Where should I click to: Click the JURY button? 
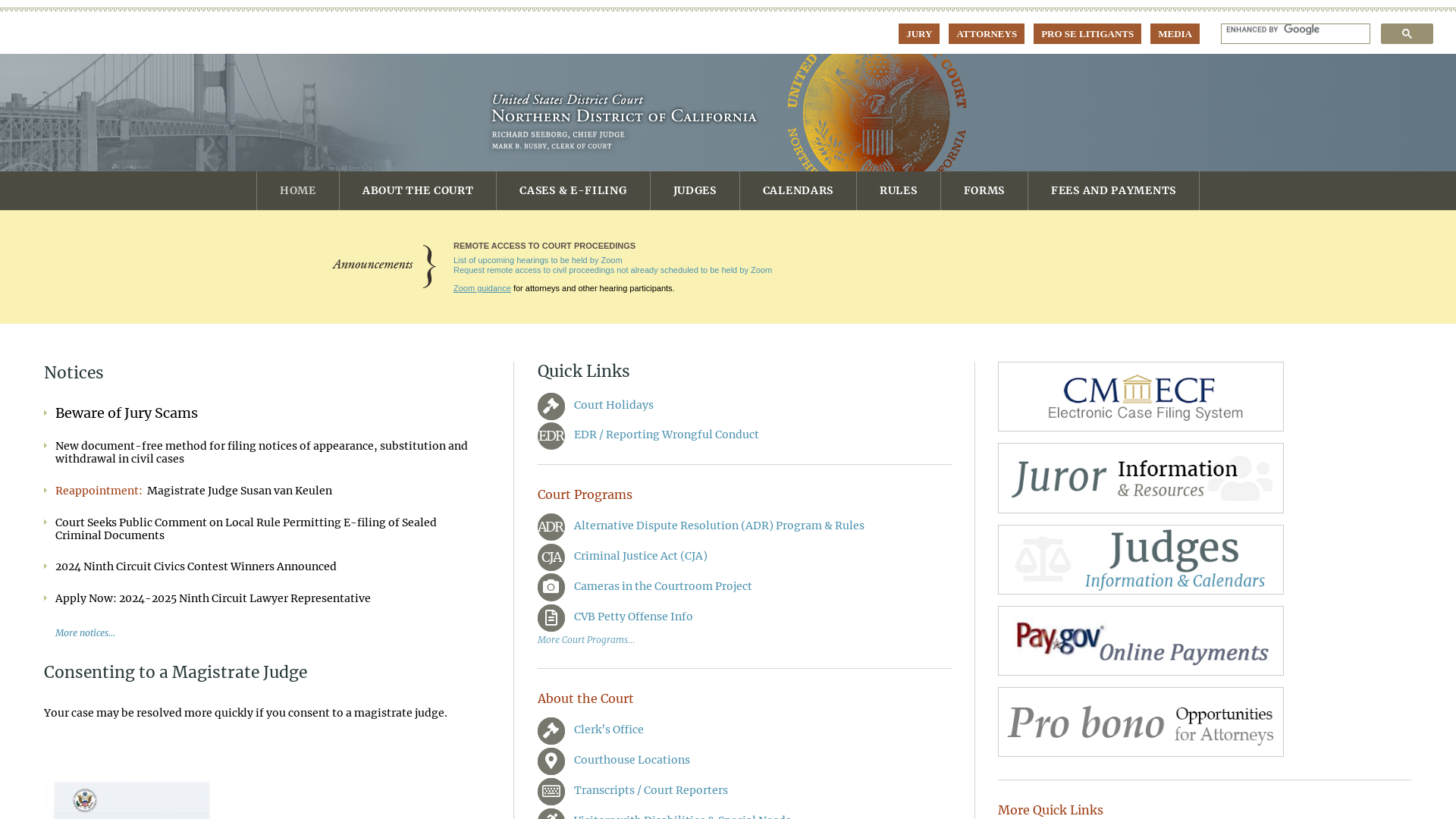pyautogui.click(x=919, y=34)
